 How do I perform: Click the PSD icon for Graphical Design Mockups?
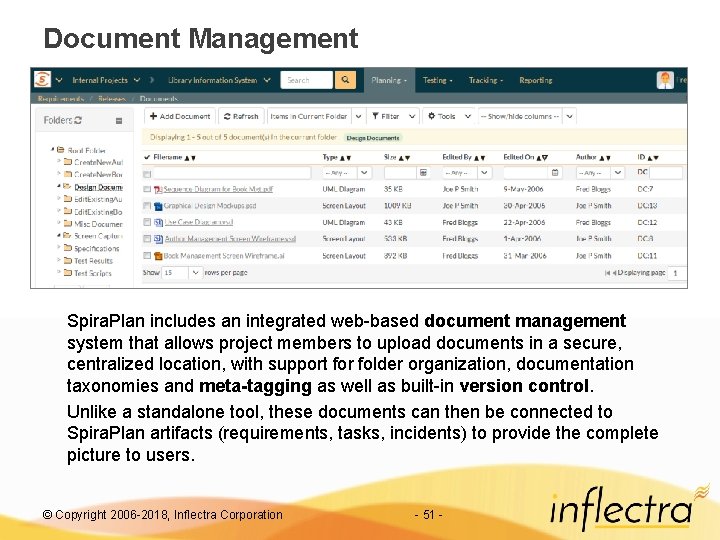tap(158, 206)
